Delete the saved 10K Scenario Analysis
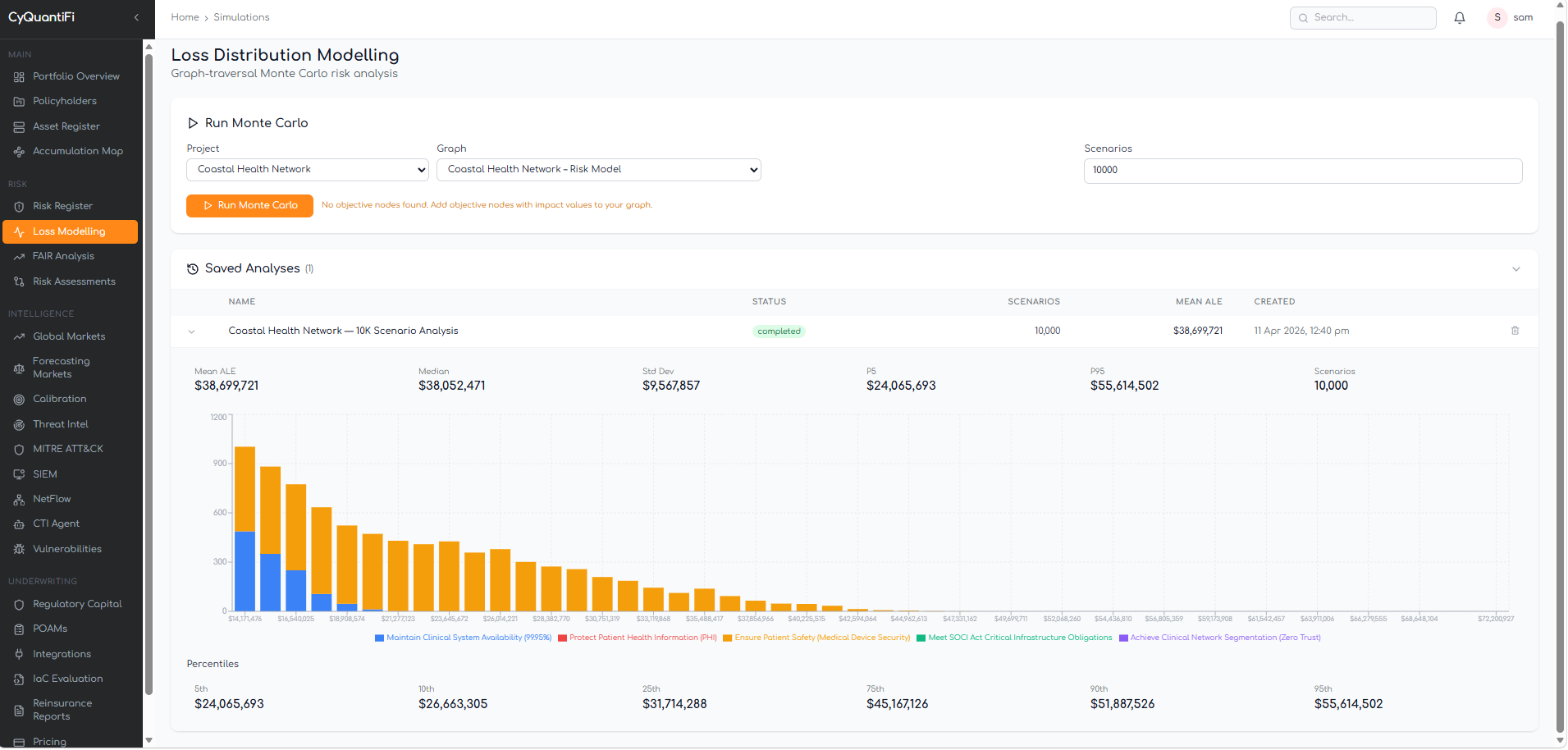Image resolution: width=1568 pixels, height=750 pixels. coord(1515,331)
